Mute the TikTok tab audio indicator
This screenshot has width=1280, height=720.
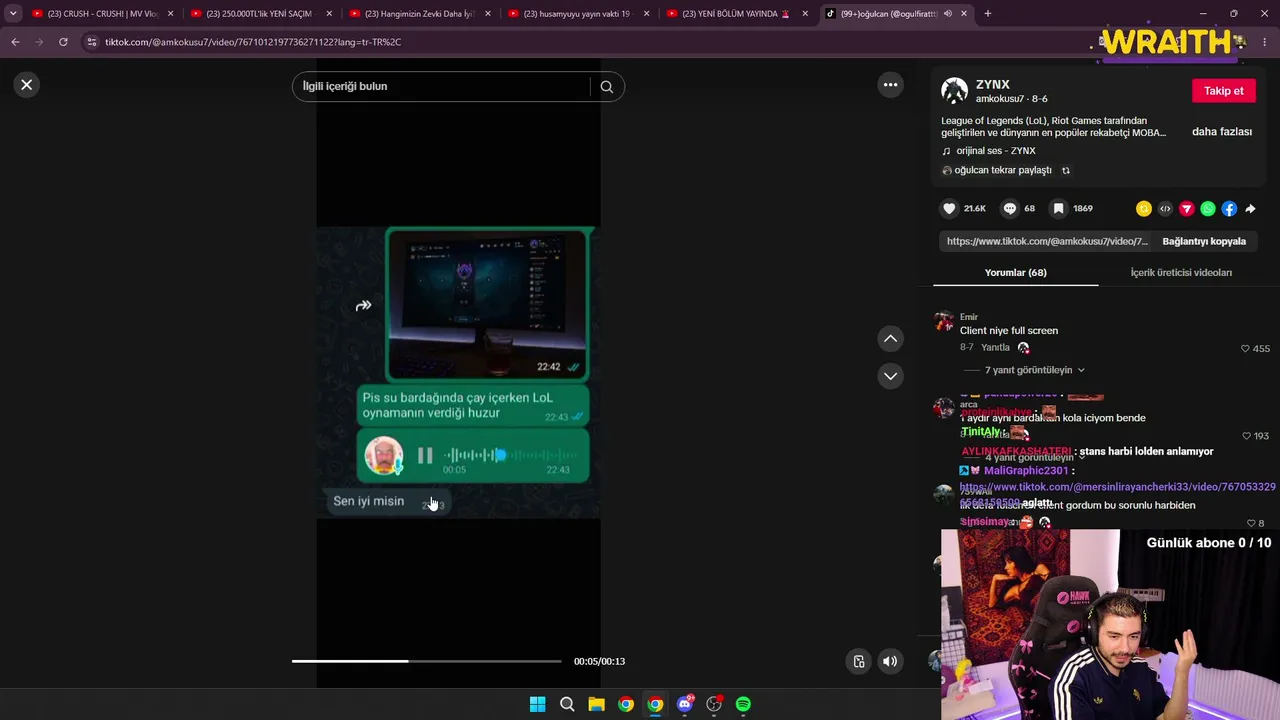coord(947,14)
